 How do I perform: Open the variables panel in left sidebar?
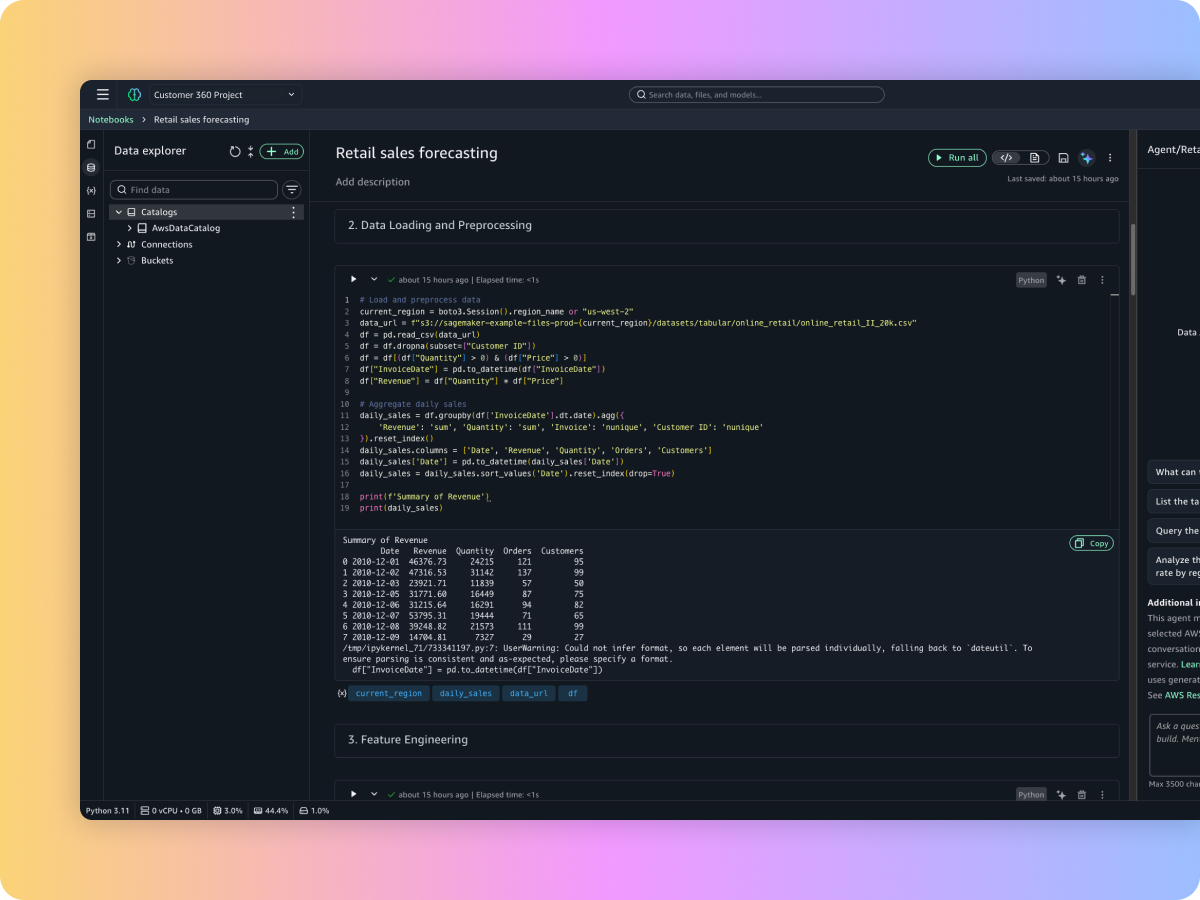click(91, 190)
